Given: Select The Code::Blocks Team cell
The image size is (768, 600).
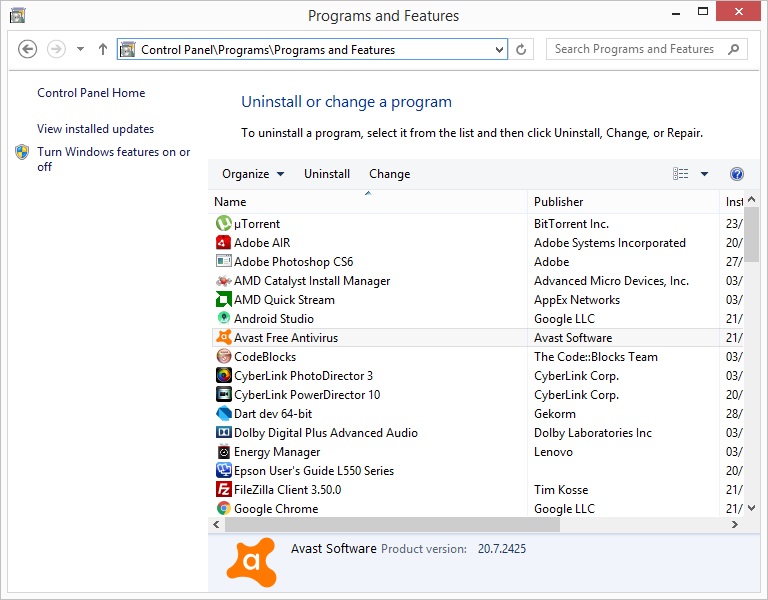Looking at the screenshot, I should [596, 357].
